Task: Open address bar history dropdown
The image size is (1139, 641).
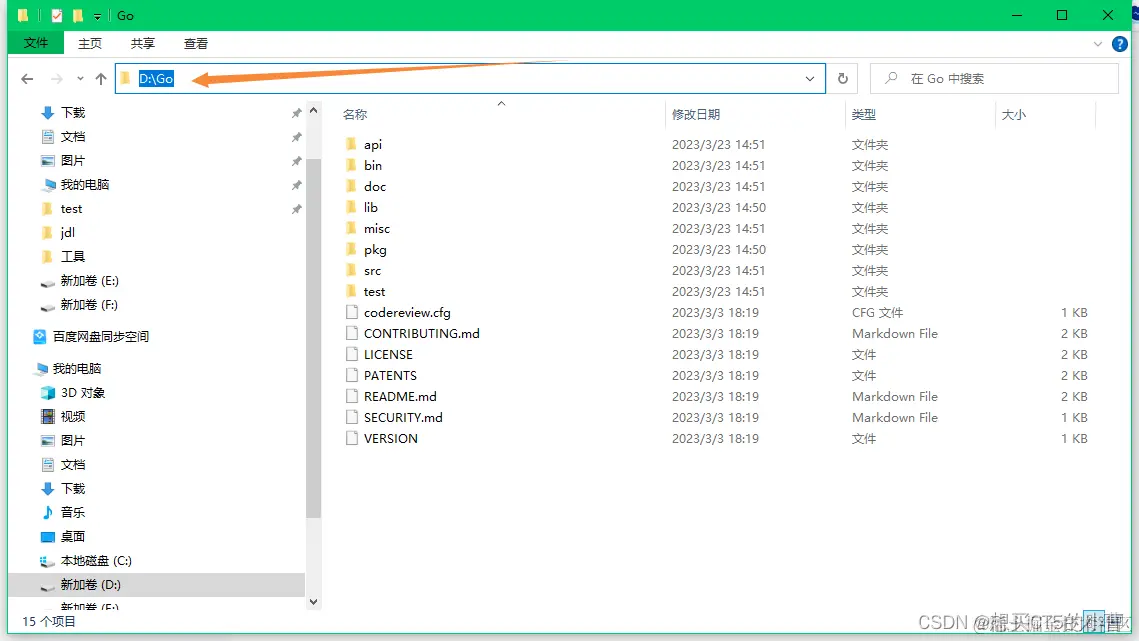Action: point(810,78)
